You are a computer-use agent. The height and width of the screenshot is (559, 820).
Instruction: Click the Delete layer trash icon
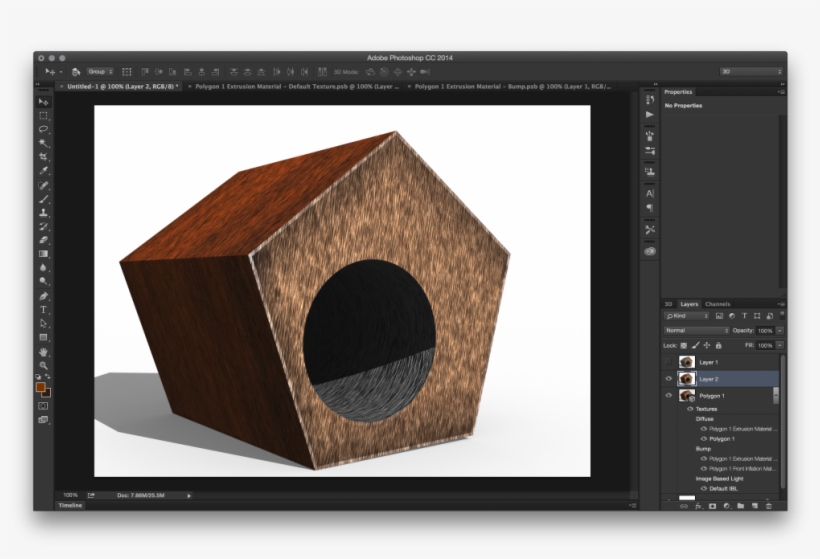coord(768,506)
